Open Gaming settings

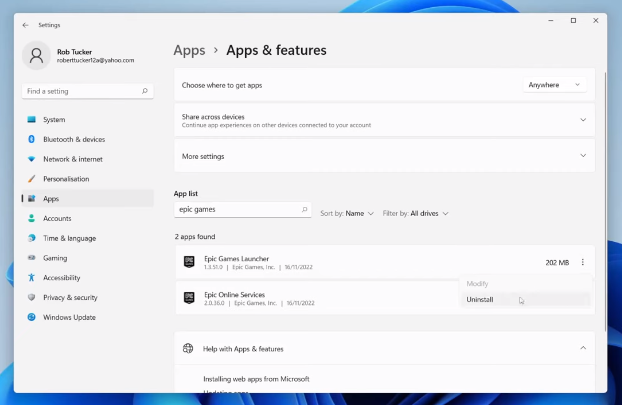(x=88, y=258)
